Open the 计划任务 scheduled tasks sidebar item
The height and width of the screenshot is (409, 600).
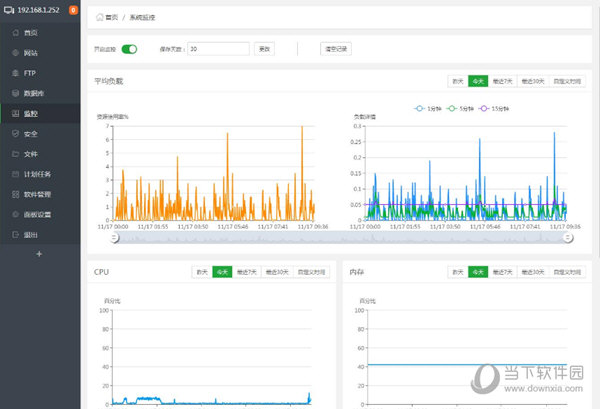pos(40,174)
